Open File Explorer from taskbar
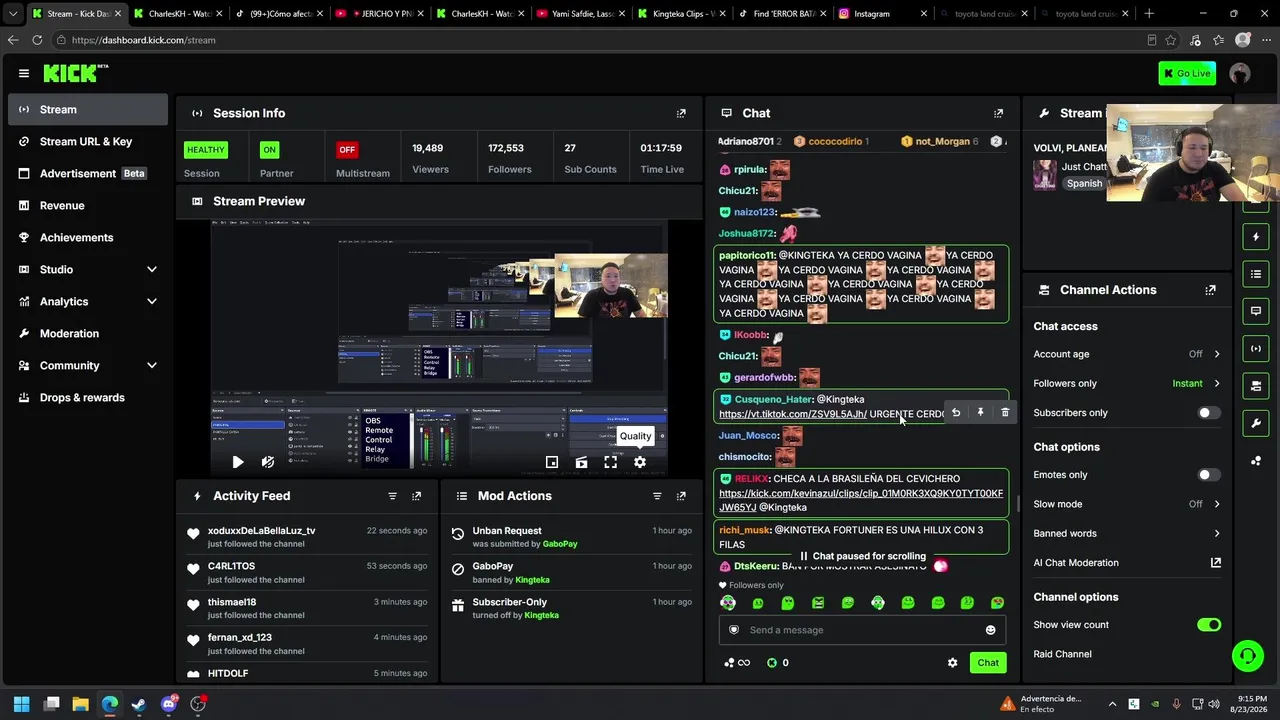 pos(81,704)
